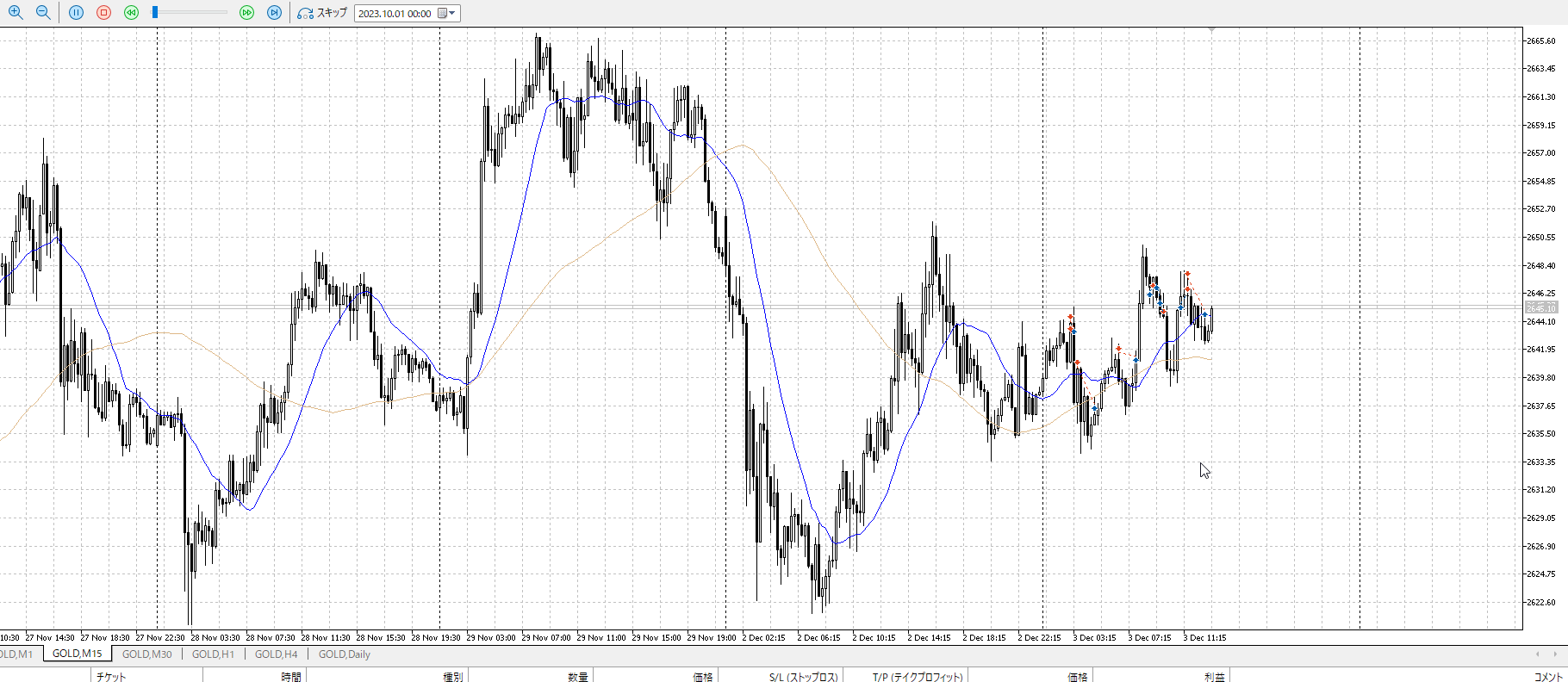Stop the simulation with the red button

[104, 13]
